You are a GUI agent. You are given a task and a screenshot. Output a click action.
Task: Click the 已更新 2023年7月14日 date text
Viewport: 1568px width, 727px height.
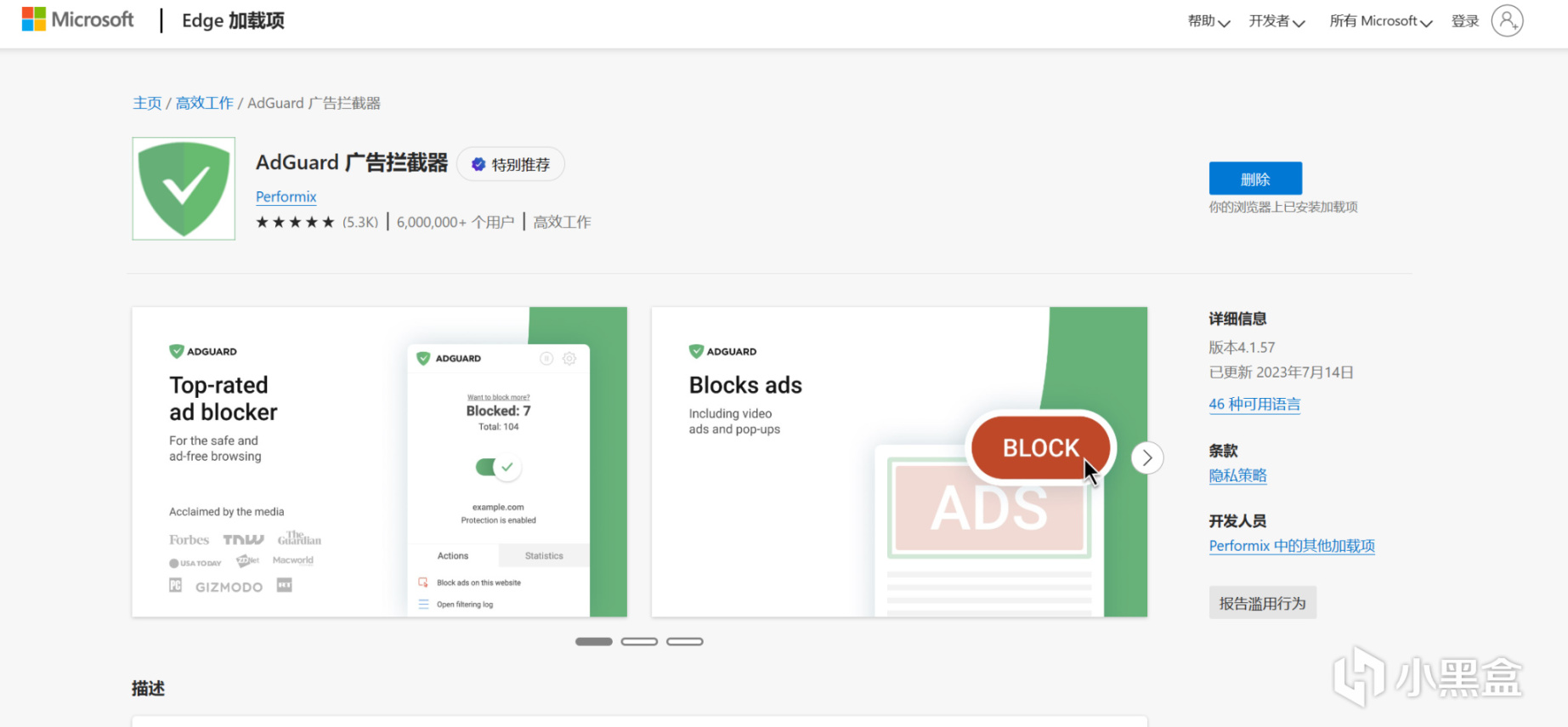(x=1282, y=372)
